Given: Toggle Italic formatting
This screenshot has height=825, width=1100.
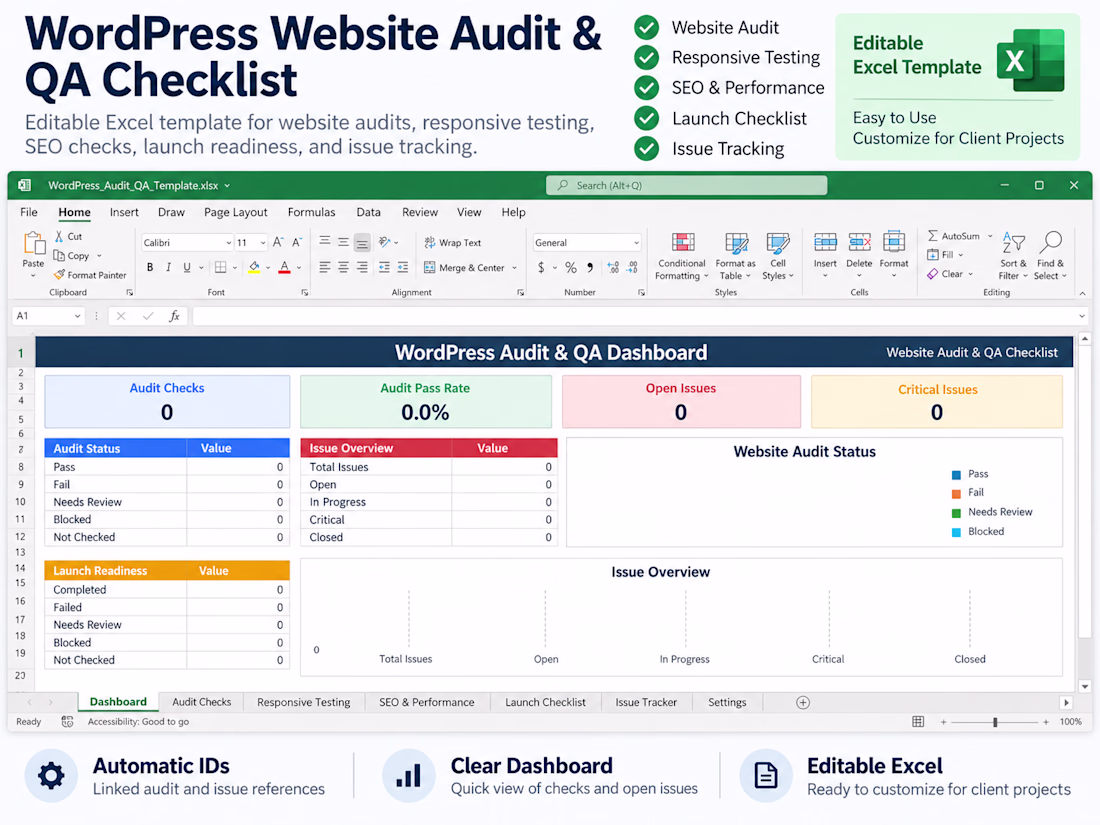Looking at the screenshot, I should [168, 267].
